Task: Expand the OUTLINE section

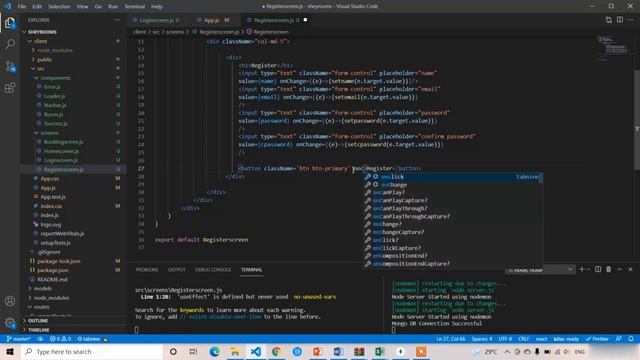Action: click(x=73, y=320)
